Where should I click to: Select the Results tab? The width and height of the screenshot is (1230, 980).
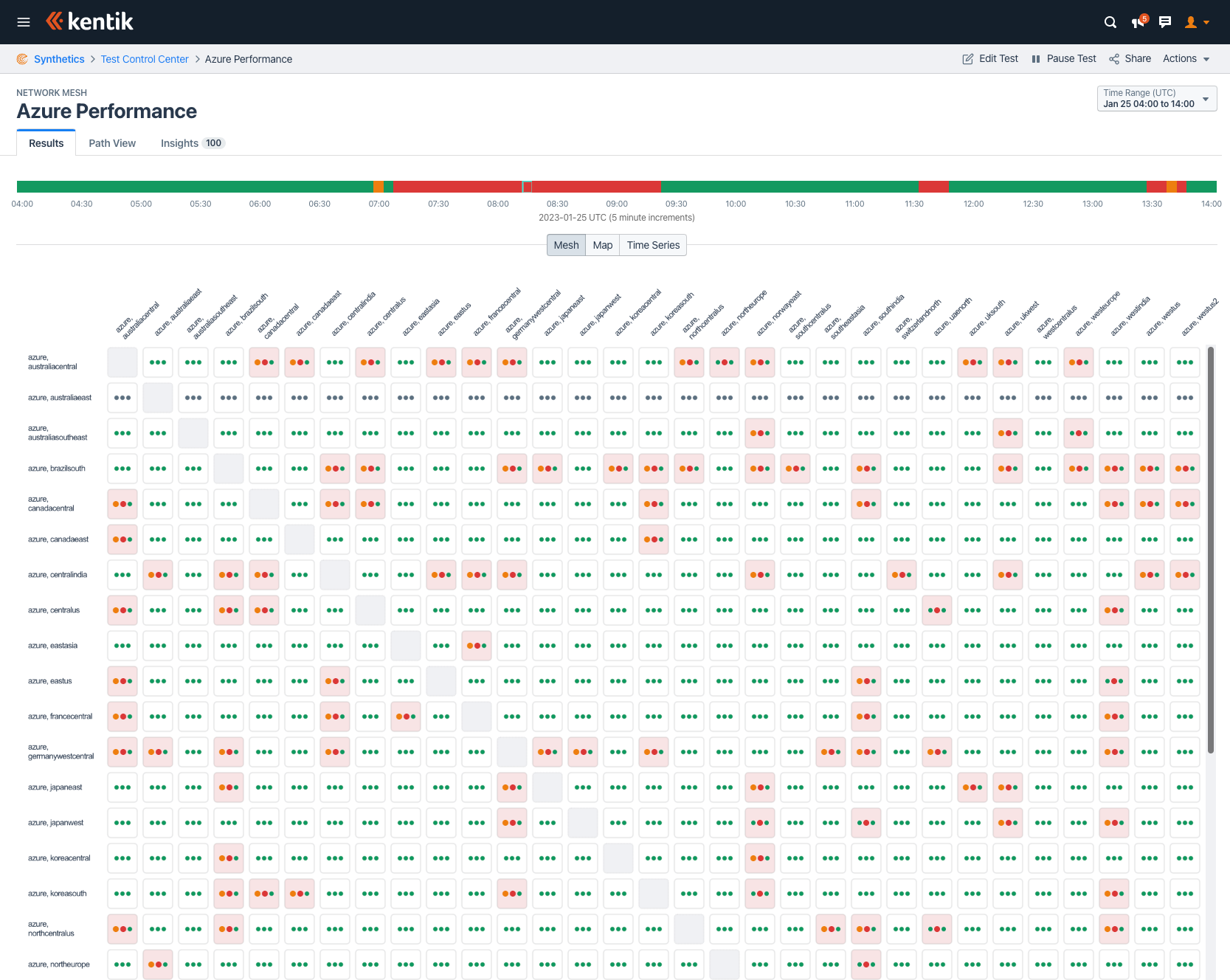coord(46,143)
